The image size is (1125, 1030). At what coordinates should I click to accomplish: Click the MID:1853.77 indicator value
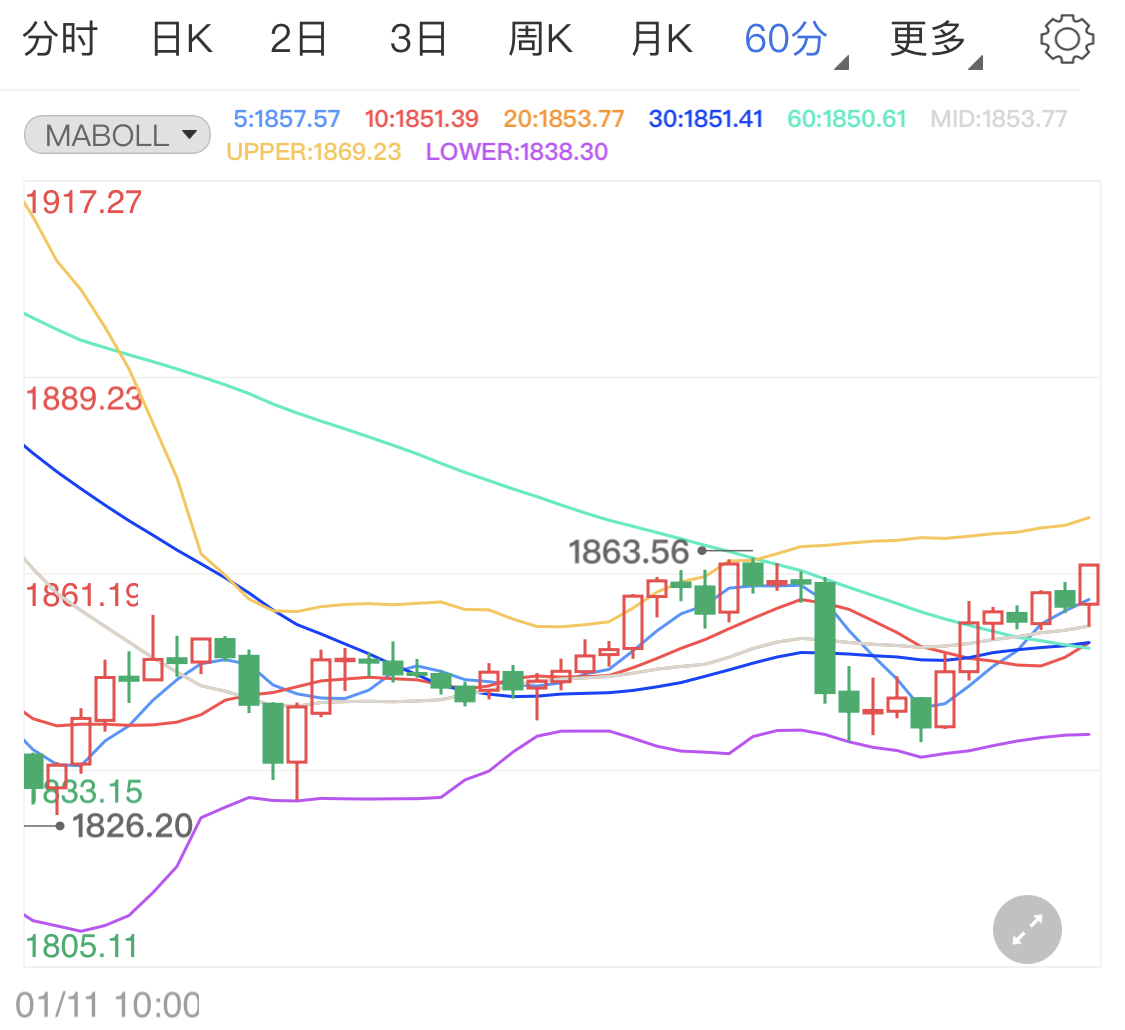999,119
